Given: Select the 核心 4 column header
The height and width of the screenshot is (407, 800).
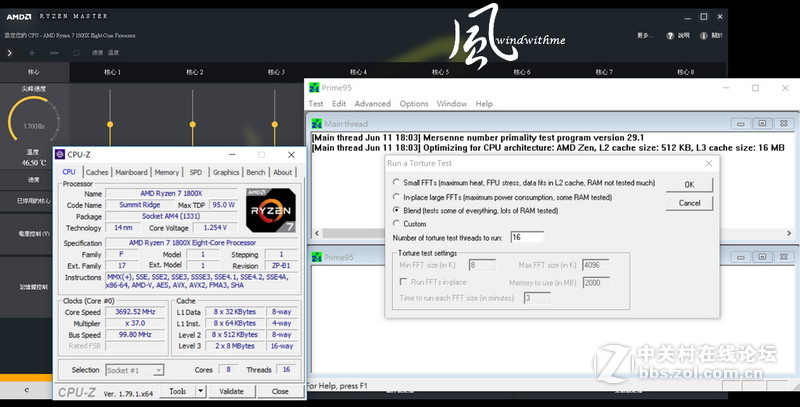Looking at the screenshot, I should 358,72.
